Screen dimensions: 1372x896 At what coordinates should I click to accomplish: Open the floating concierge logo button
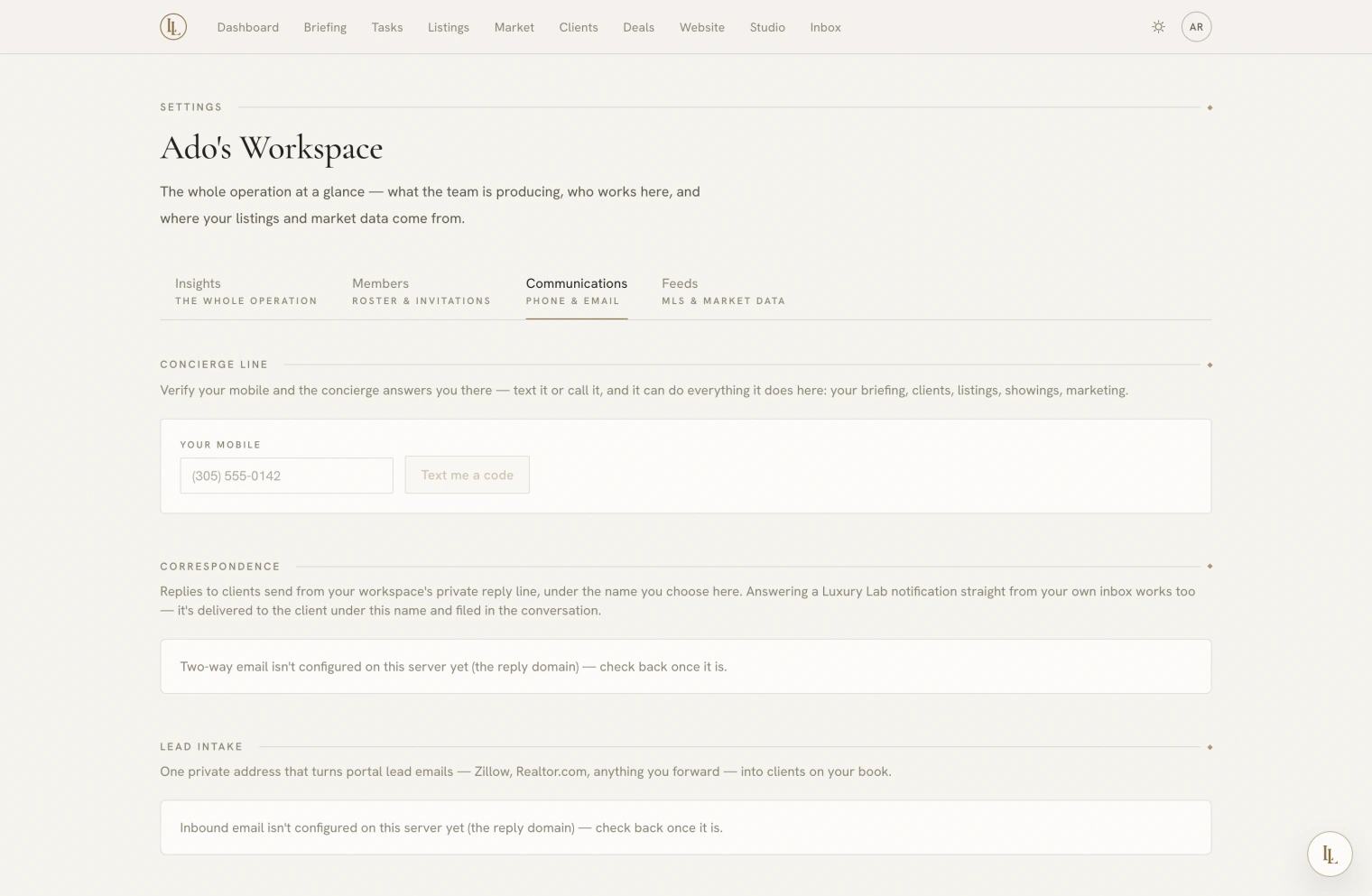(x=1330, y=854)
